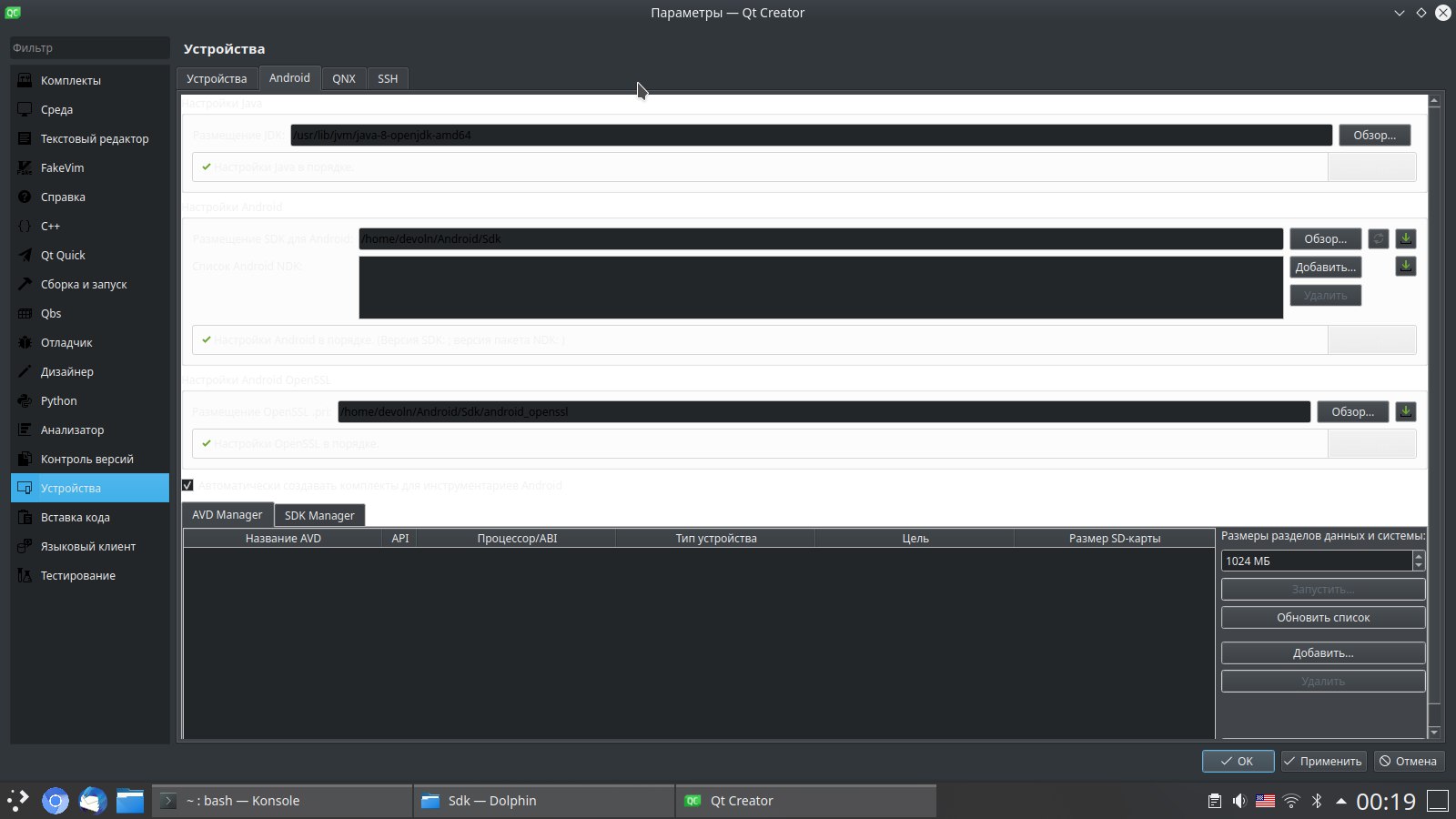Click the vertical scrollbar up arrow
1456x819 pixels.
pos(1434,101)
